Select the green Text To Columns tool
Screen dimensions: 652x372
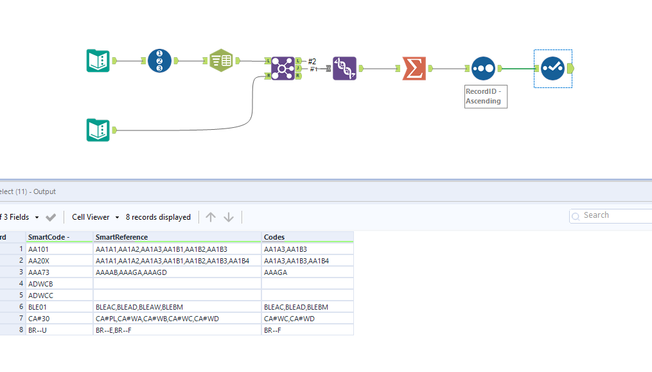[221, 61]
